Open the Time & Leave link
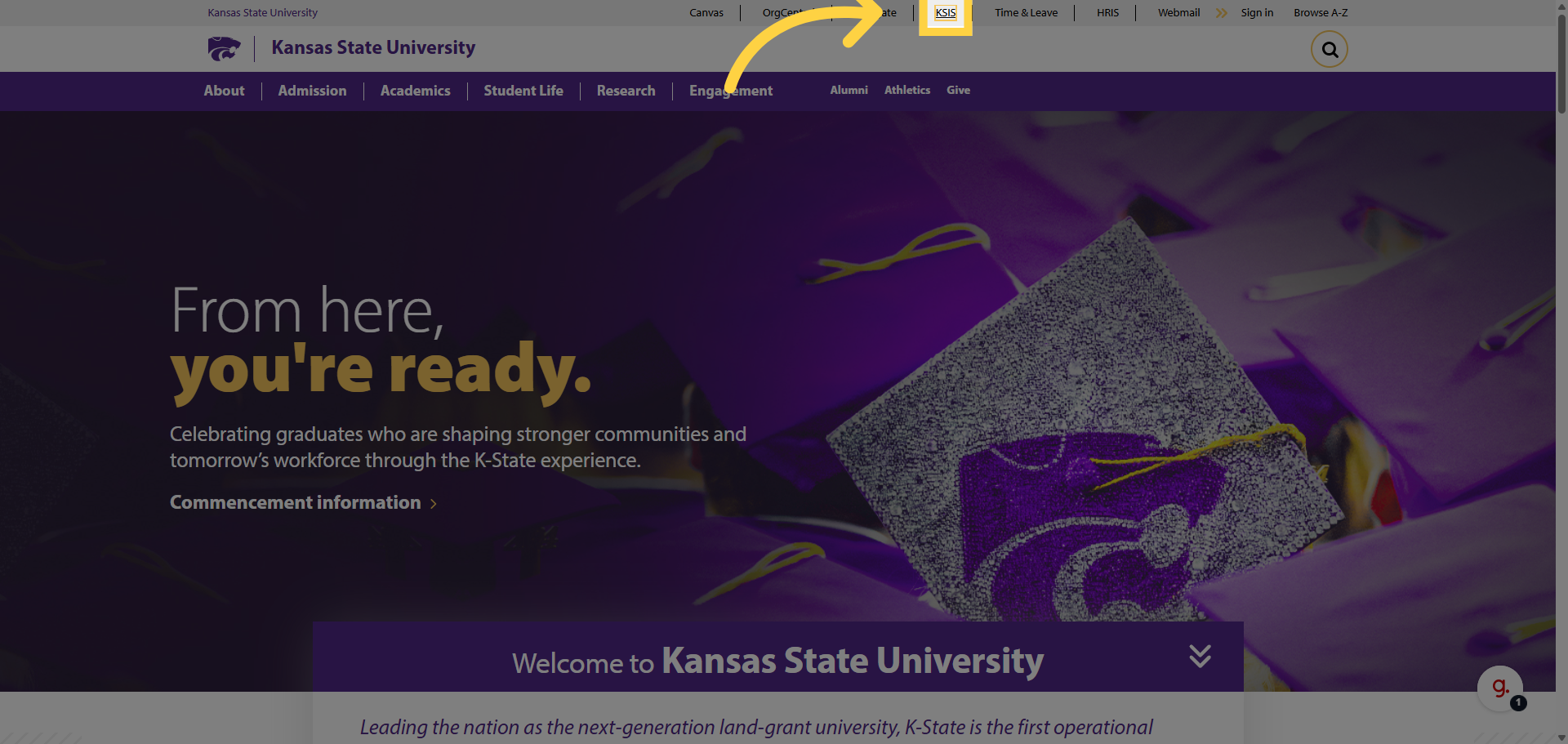This screenshot has height=744, width=1568. coord(1026,12)
